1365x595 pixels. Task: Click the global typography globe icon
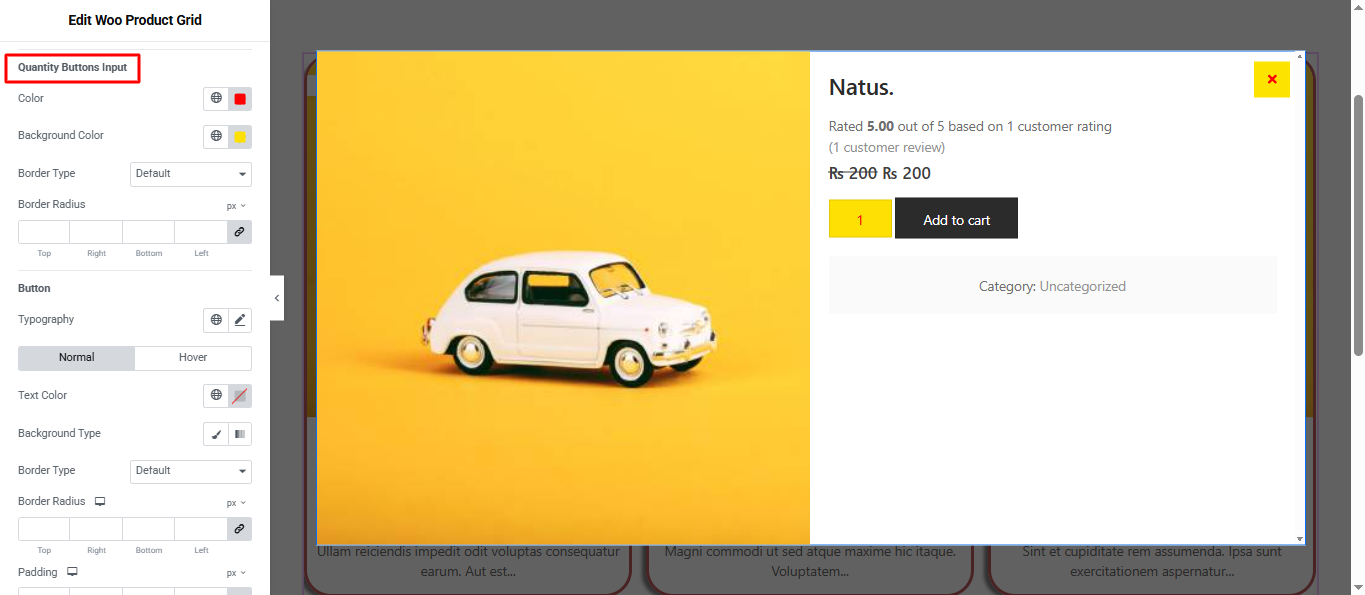pyautogui.click(x=216, y=320)
